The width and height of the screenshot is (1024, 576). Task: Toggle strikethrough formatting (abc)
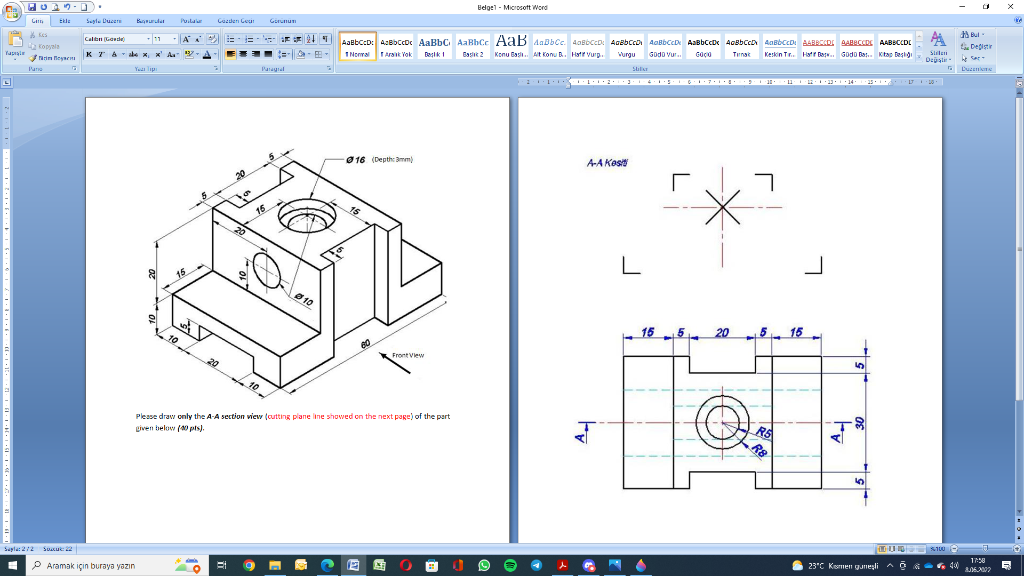133,55
